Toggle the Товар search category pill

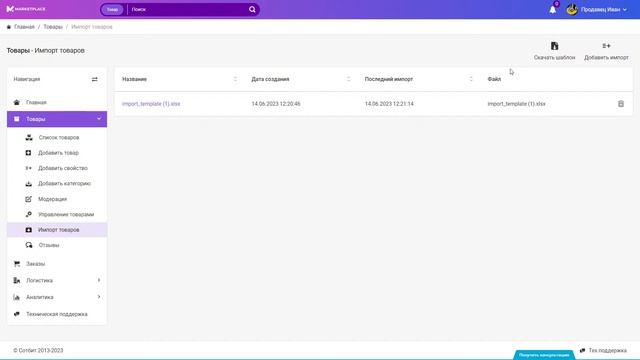point(112,9)
